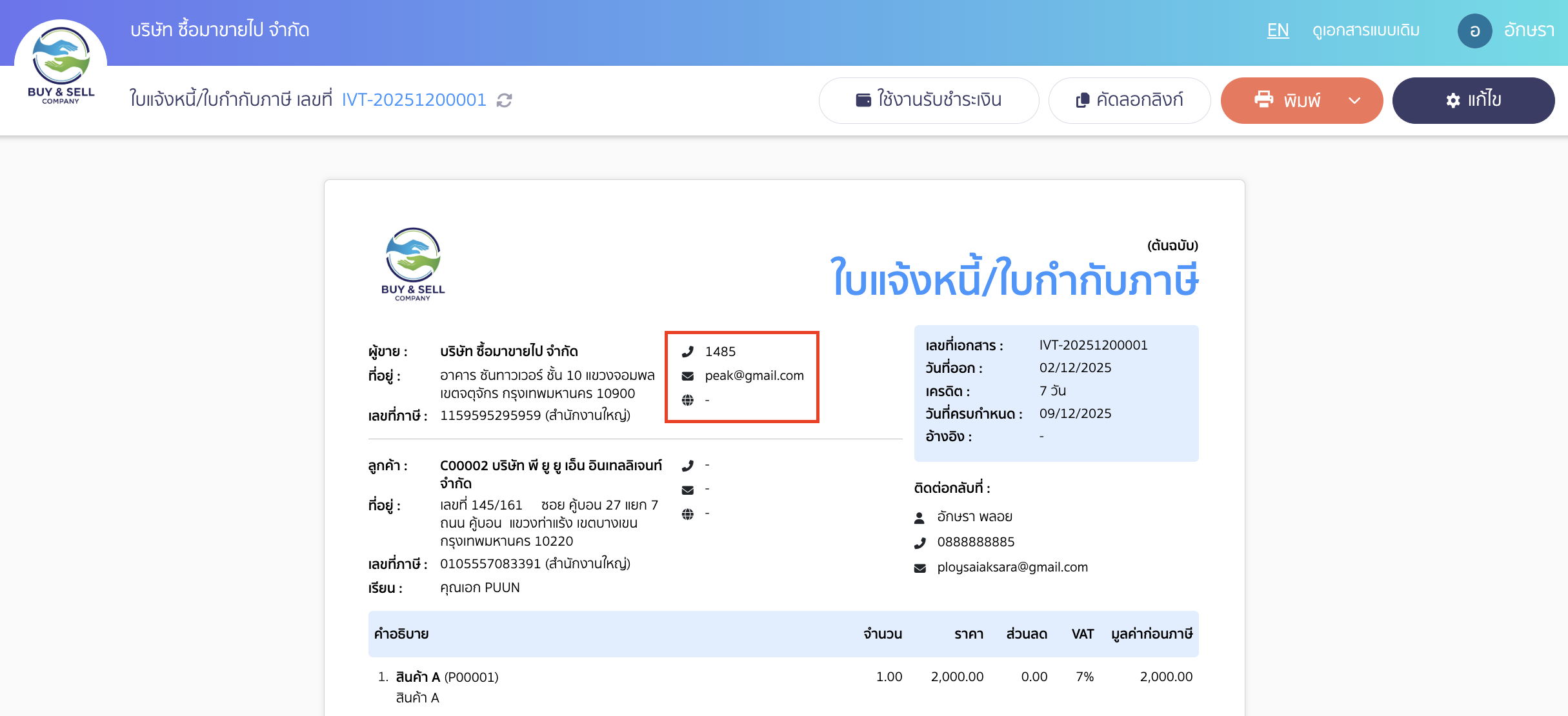This screenshot has width=1568, height=716.
Task: Click the email ploysaiaksara@gmail.com
Action: click(1013, 567)
